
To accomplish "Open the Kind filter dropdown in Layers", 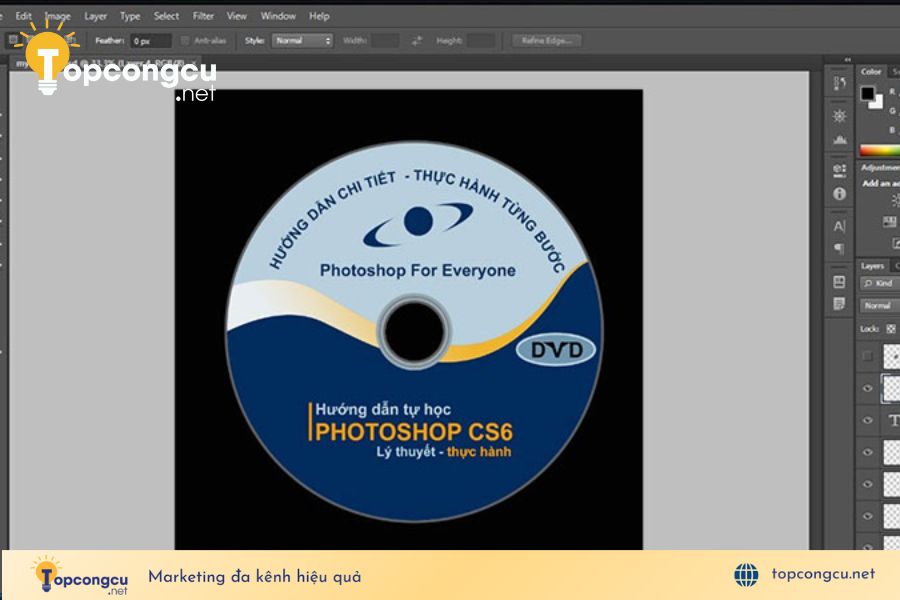I will click(x=880, y=283).
